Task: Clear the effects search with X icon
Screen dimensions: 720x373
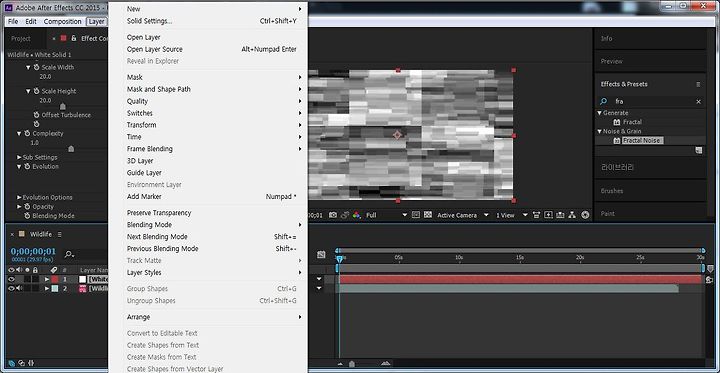Action: tap(698, 102)
